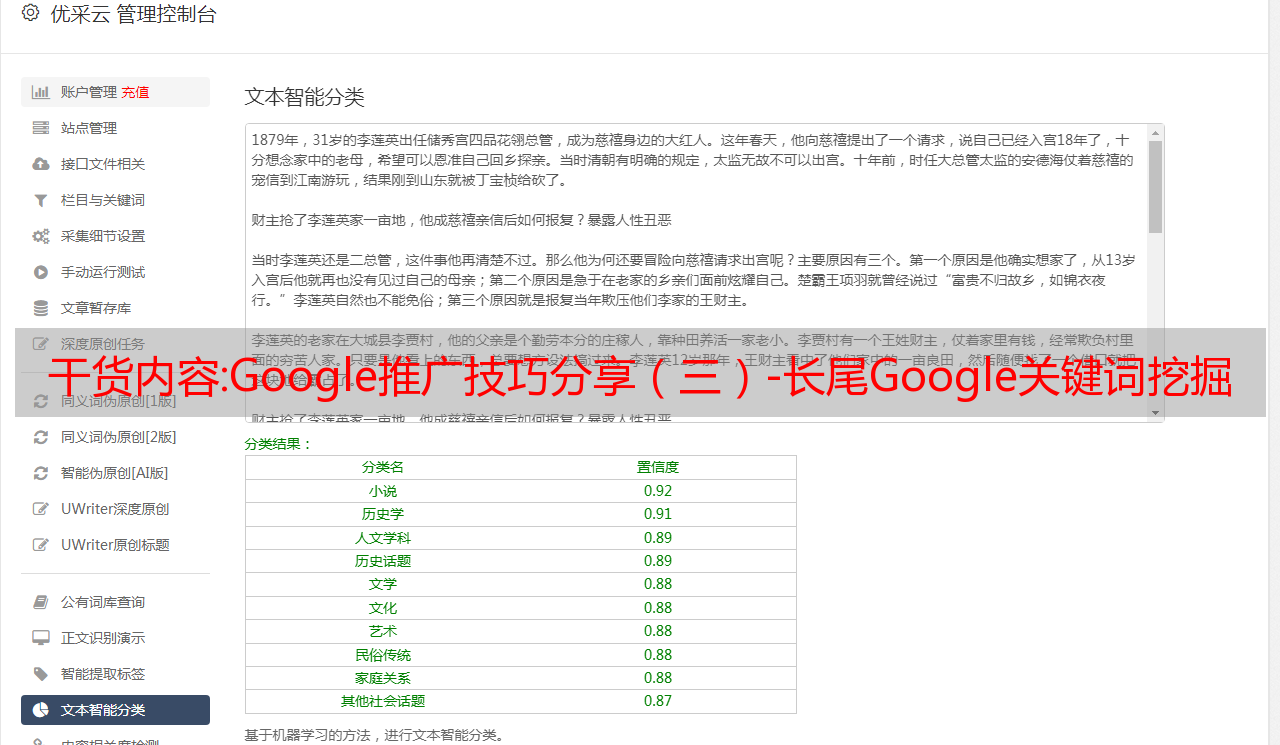Click the pie chart icon for 文本智能分类
The width and height of the screenshot is (1280, 745).
(x=41, y=710)
